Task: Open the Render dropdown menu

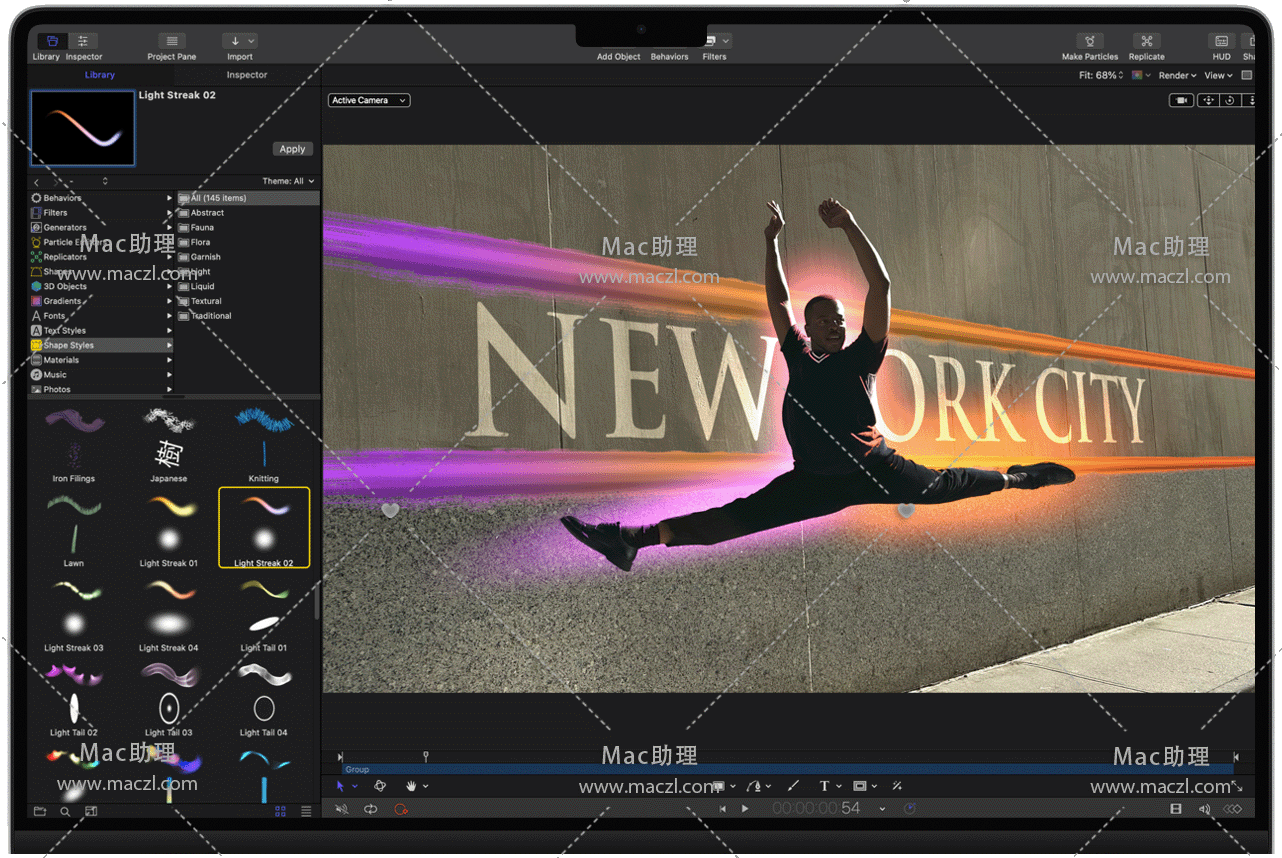Action: click(x=1177, y=75)
